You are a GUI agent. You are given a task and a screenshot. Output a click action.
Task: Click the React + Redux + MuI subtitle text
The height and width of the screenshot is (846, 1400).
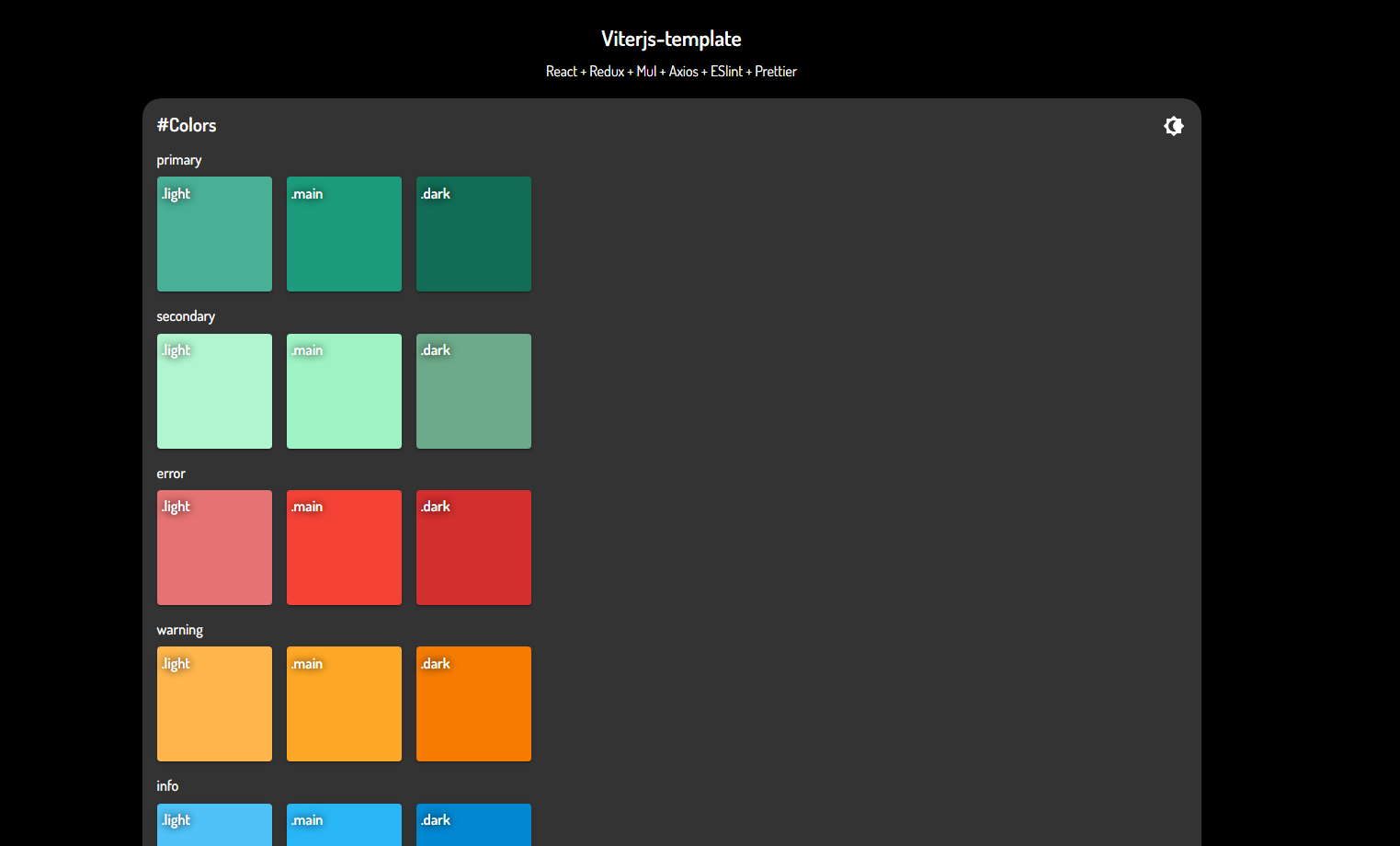point(671,72)
